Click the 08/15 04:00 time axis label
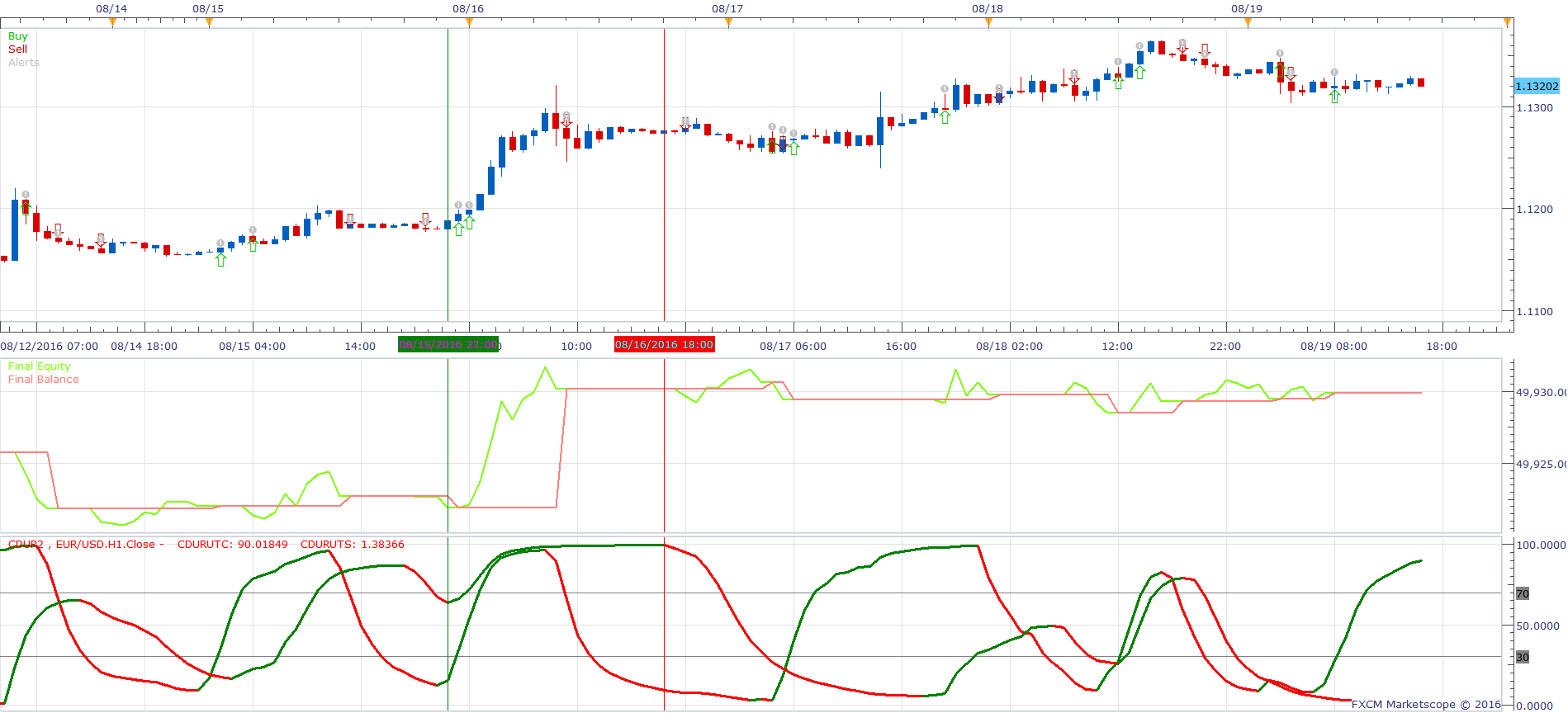1568x713 pixels. tap(253, 347)
